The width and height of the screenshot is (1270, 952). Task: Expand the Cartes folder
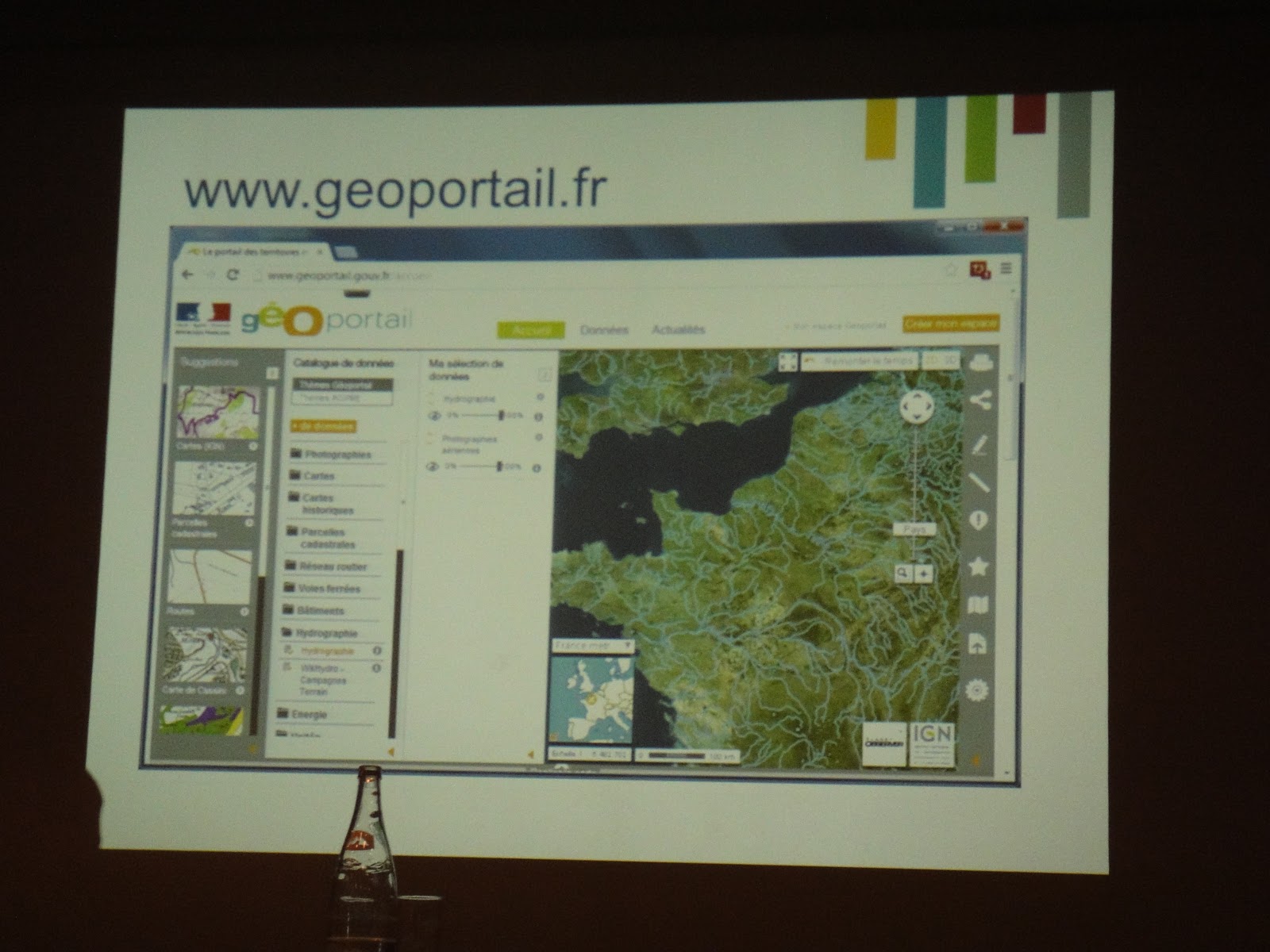311,475
